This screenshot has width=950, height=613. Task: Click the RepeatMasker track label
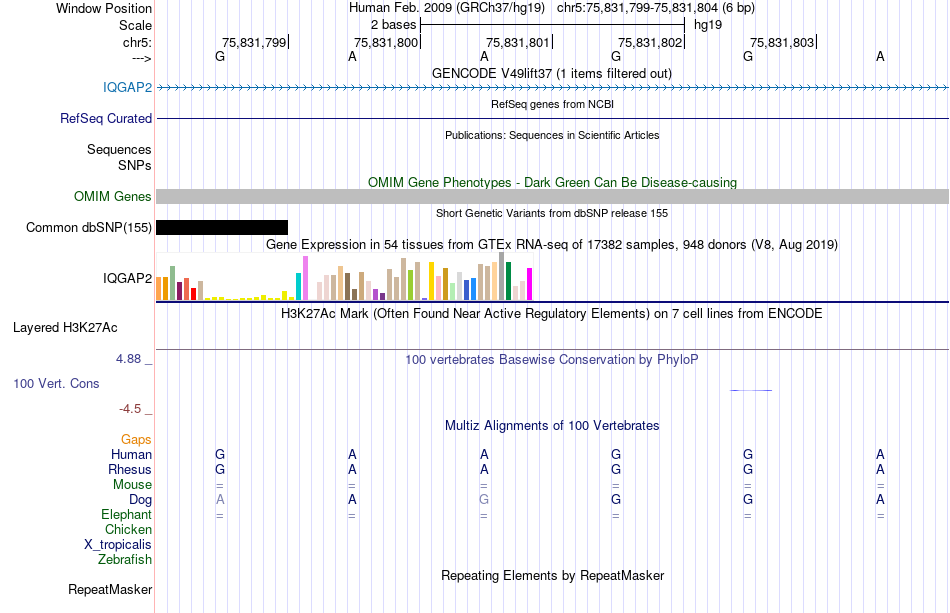tap(110, 589)
